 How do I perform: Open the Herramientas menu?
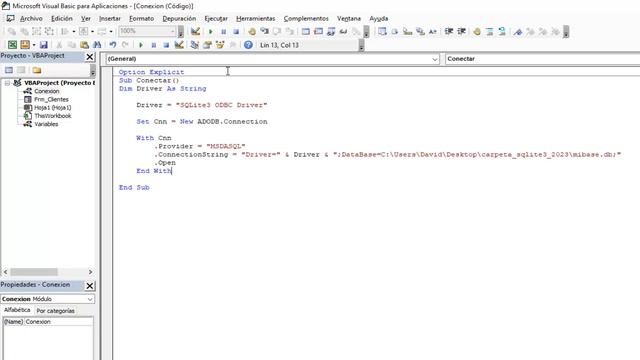(x=256, y=18)
